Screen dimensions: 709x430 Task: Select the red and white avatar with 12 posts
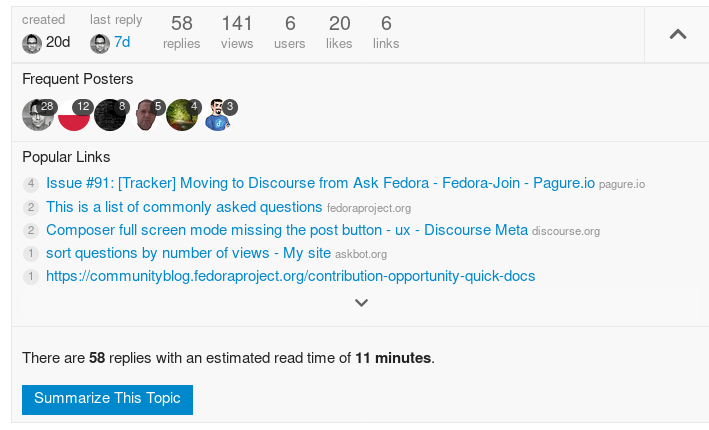click(x=74, y=116)
